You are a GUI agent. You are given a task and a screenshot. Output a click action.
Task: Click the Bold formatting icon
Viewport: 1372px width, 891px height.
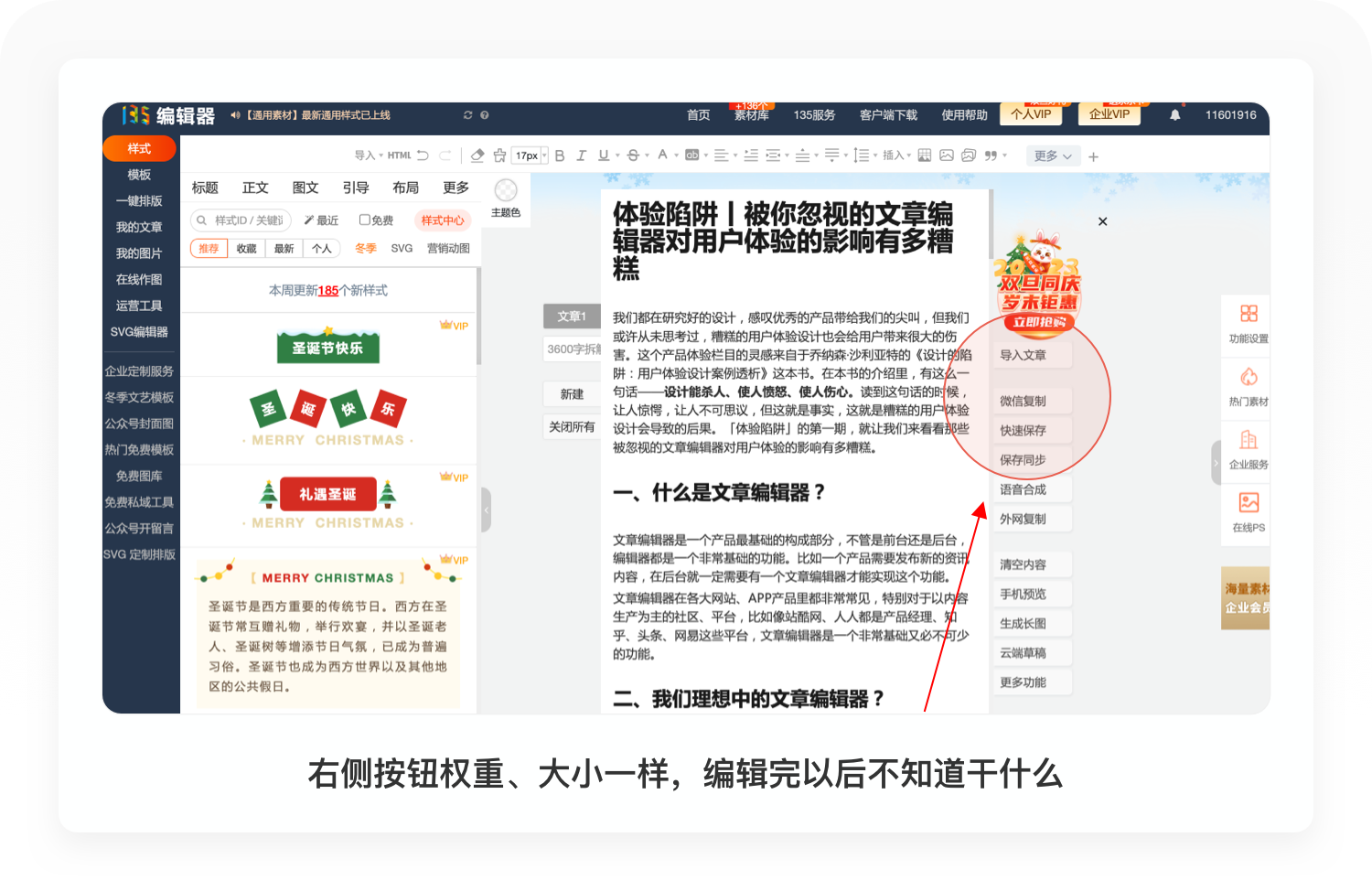point(560,156)
